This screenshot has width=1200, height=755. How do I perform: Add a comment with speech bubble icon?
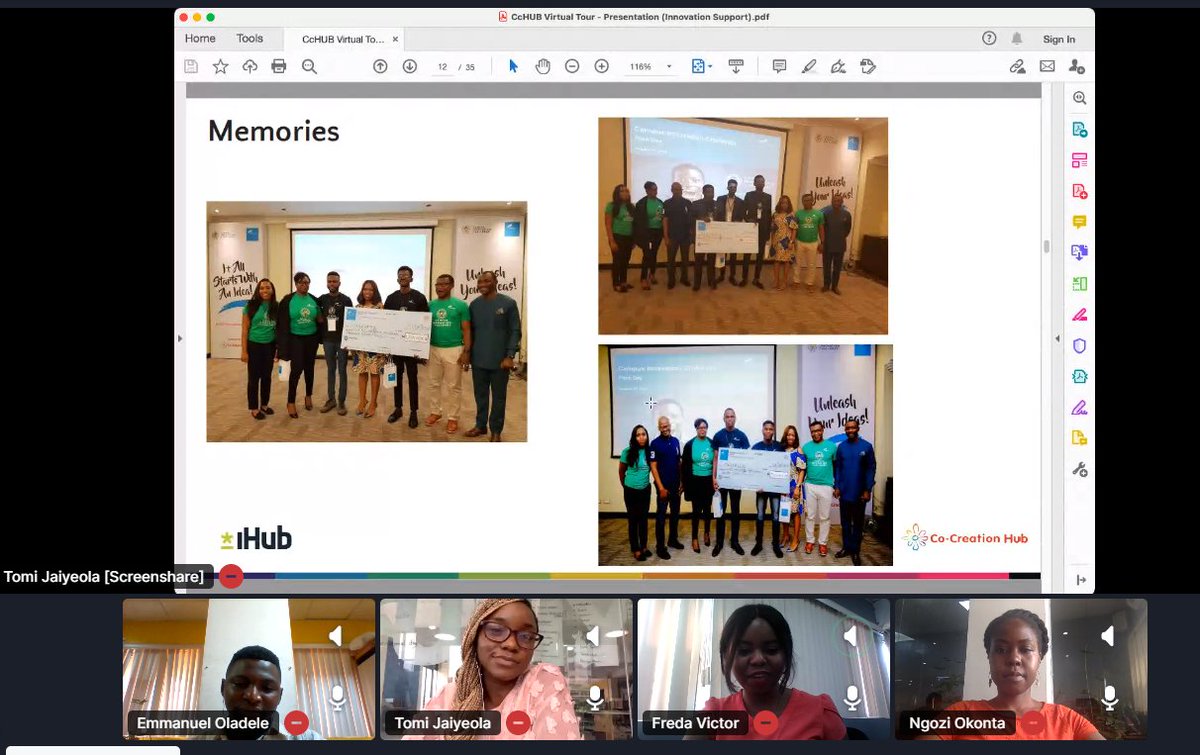click(779, 66)
